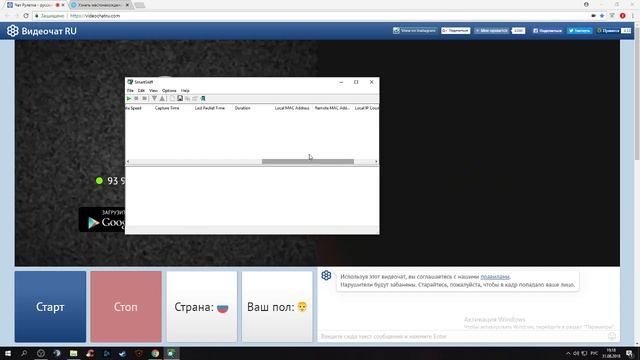Click the Видеочат RU logo

click(x=42, y=31)
